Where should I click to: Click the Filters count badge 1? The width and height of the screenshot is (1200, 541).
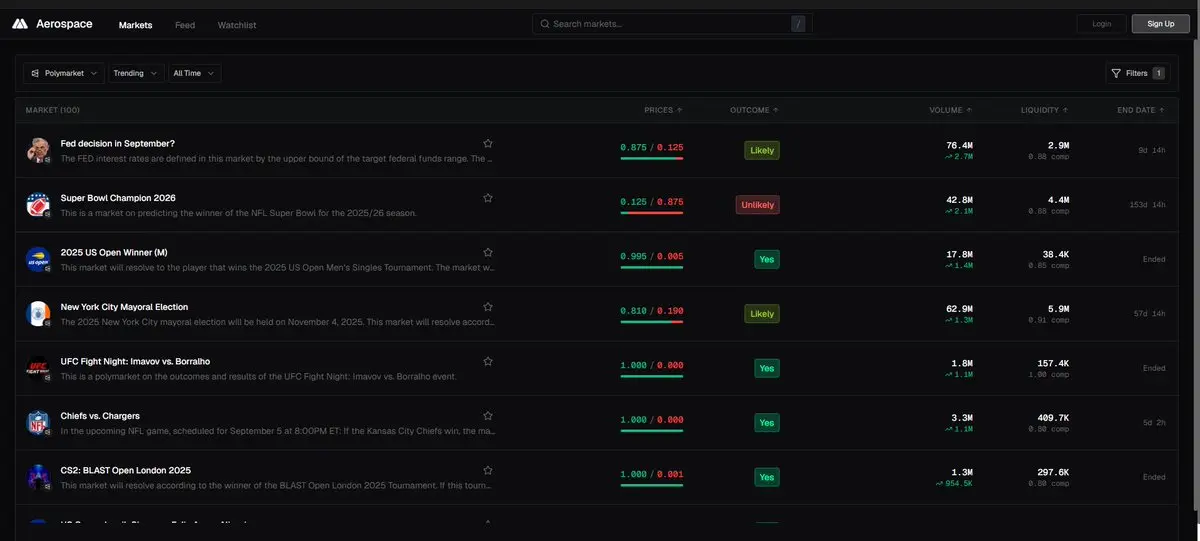[x=1158, y=73]
